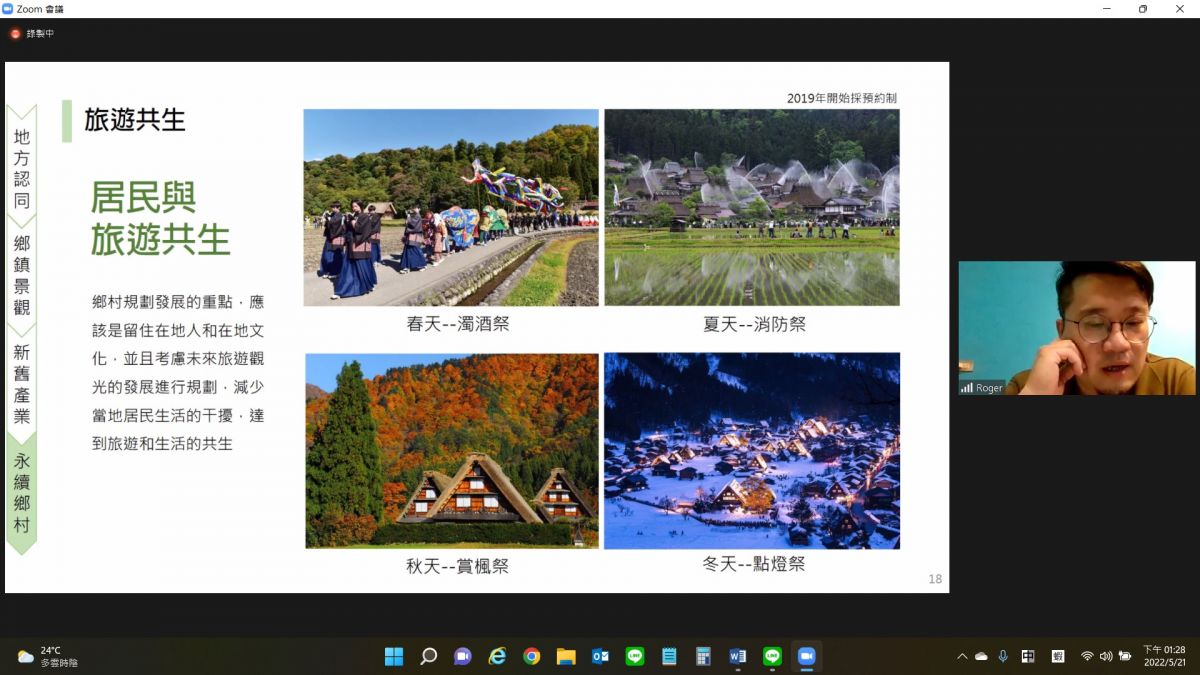Viewport: 1200px width, 675px height.
Task: Click the 夏天--消防祭 caption
Action: (754, 324)
